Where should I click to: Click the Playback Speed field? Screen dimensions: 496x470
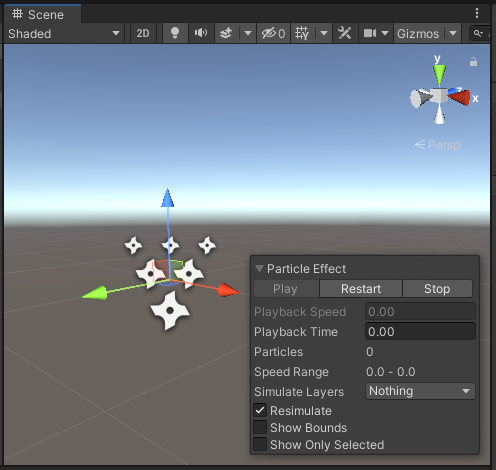[420, 312]
